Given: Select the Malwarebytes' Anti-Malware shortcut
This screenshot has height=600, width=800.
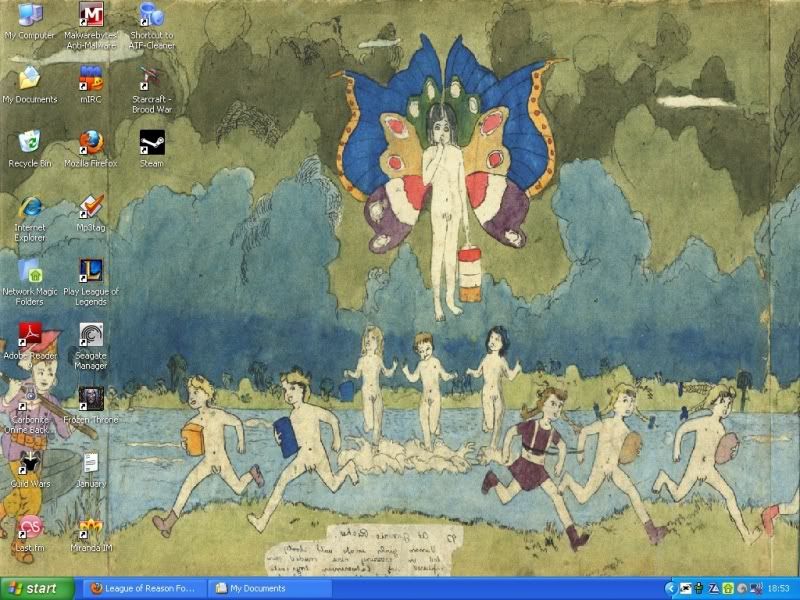Looking at the screenshot, I should click(91, 26).
